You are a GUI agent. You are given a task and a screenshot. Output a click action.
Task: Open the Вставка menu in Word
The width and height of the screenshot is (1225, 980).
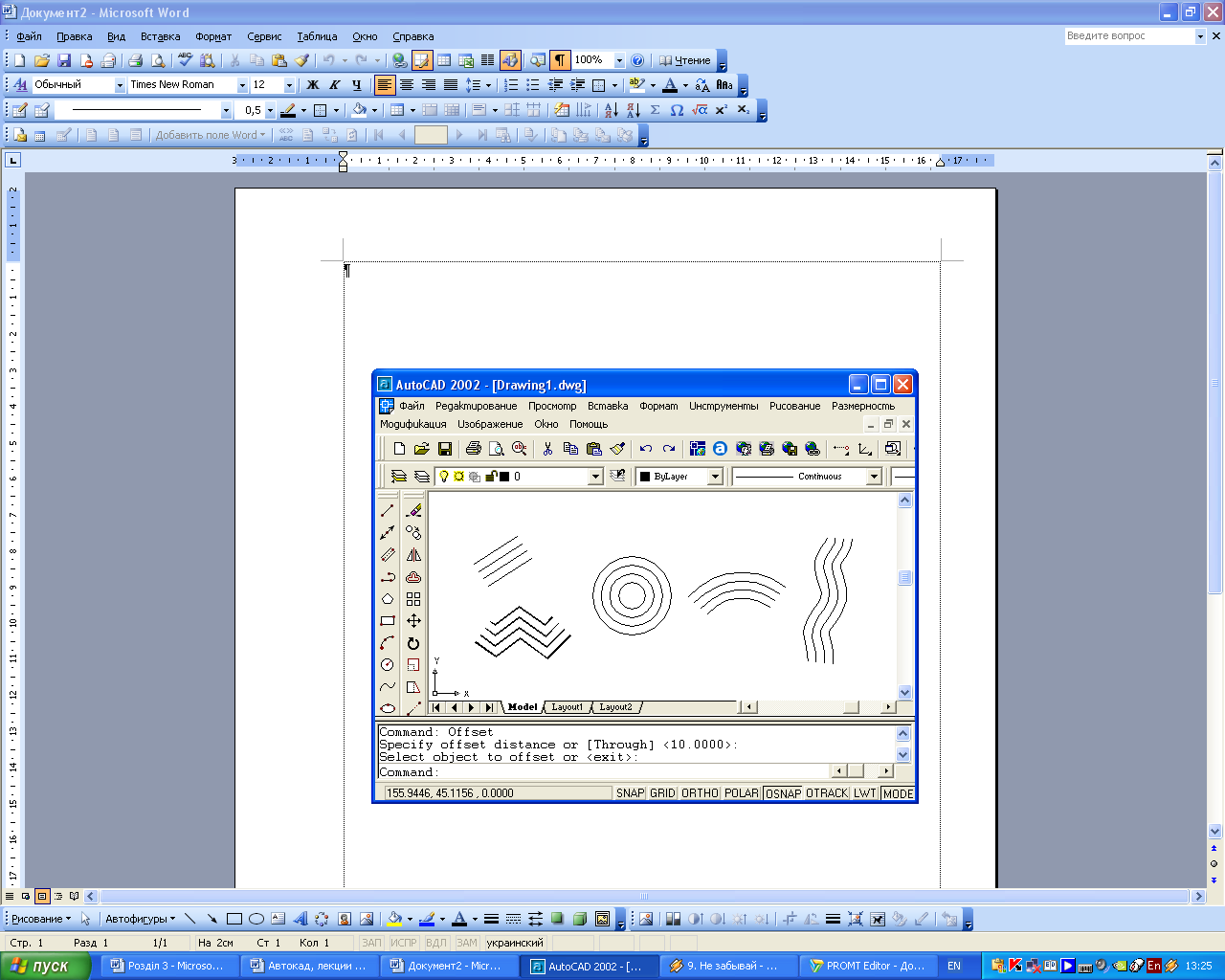pos(160,36)
